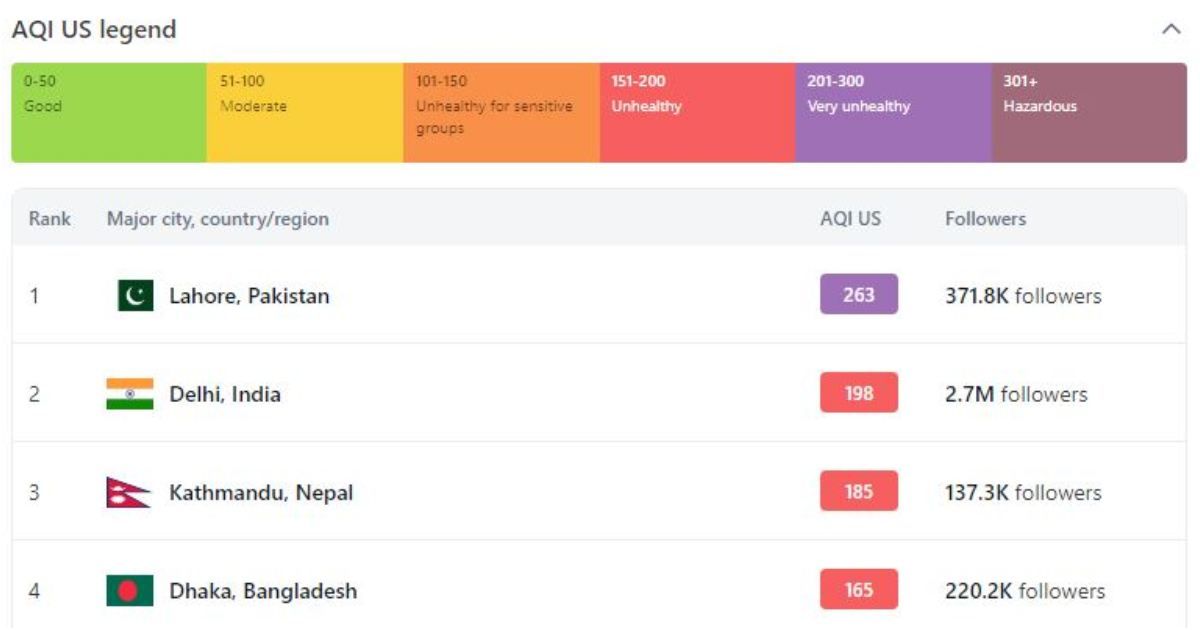Open the Dhaka, Bangladesh city link
1200x630 pixels.
point(263,591)
